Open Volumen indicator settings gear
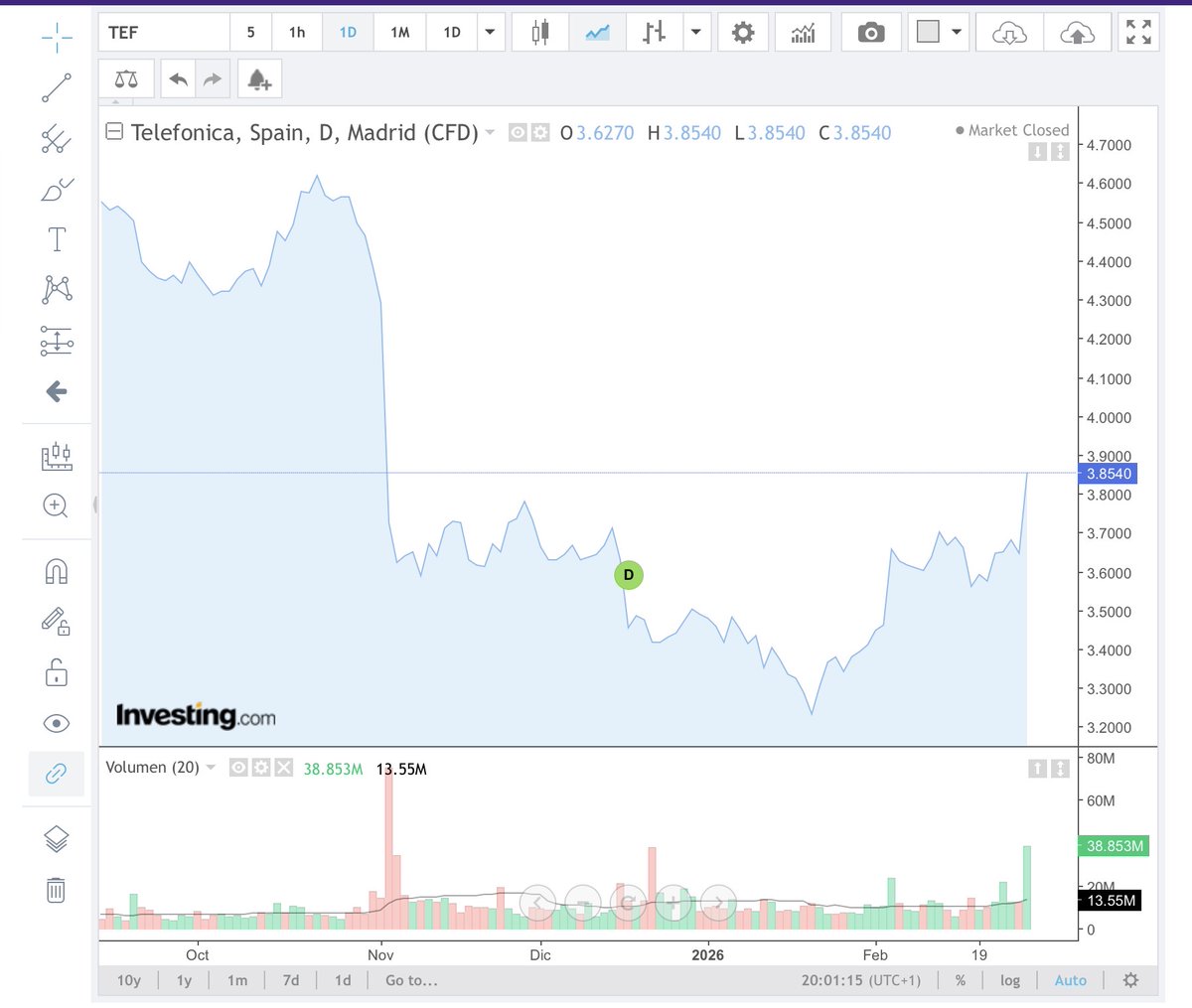1192x1008 pixels. [261, 768]
